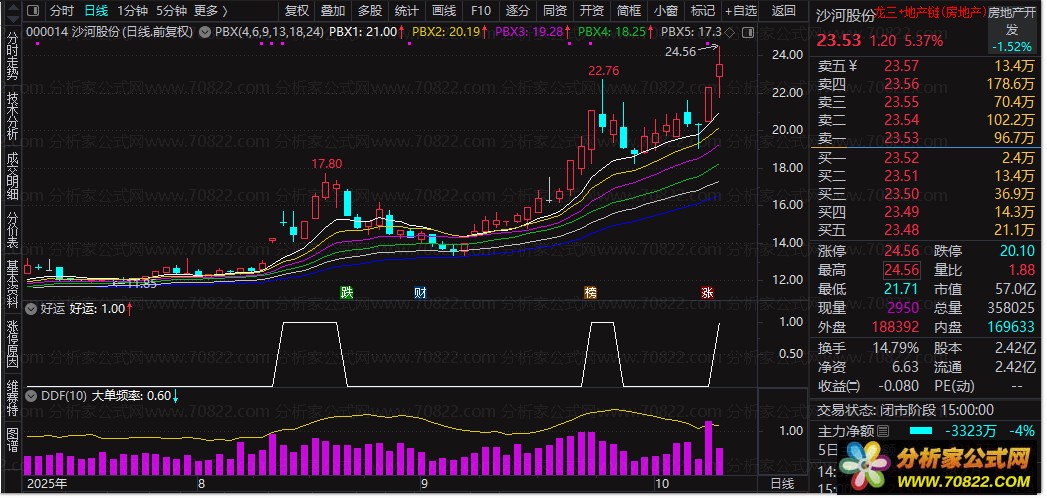The width and height of the screenshot is (1047, 498).
Task: Switch to the 1分钟 period tab
Action: coord(132,11)
